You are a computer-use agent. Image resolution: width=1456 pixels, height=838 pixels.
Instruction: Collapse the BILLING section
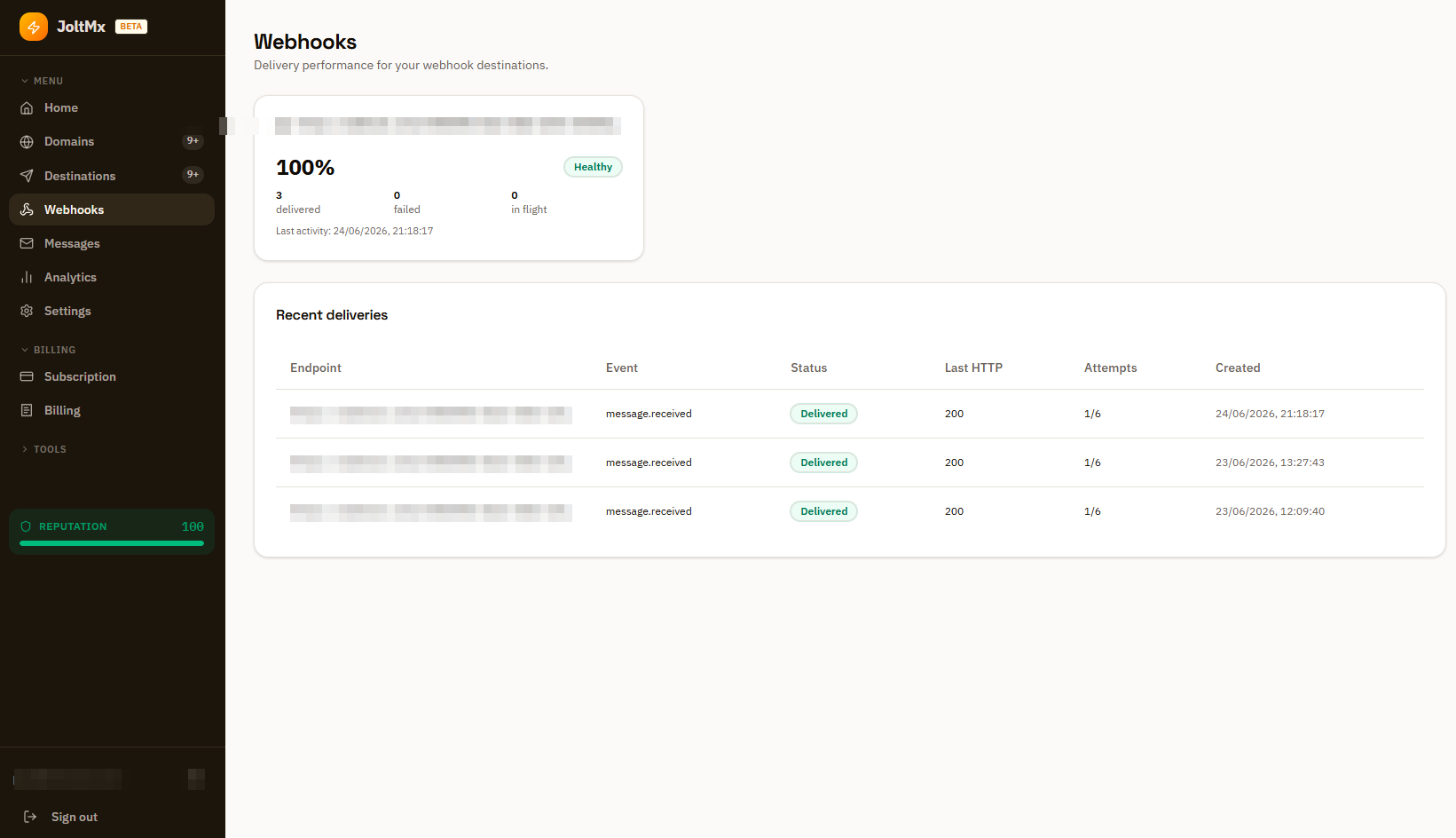coord(48,350)
